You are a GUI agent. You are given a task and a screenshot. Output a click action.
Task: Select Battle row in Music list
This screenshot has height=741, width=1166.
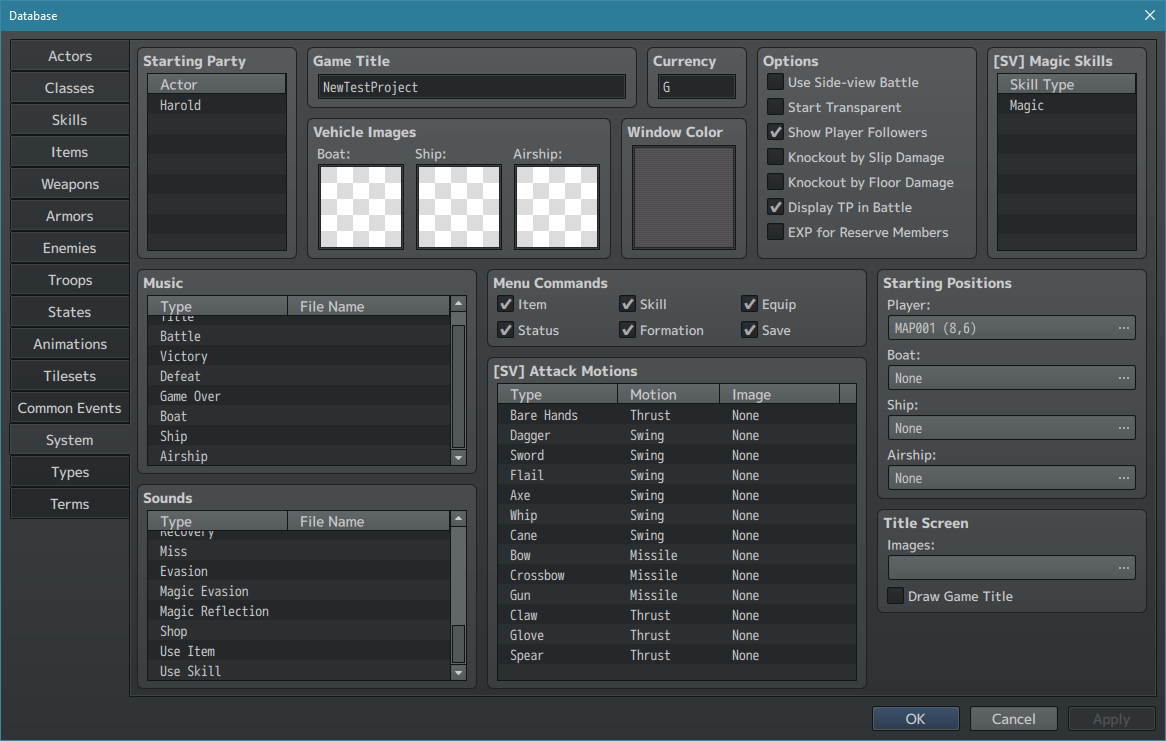[299, 336]
